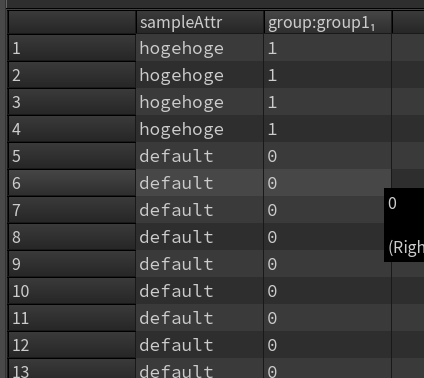Viewport: 424px width, 378px height.
Task: Select row number 2 header
Action: point(72,75)
